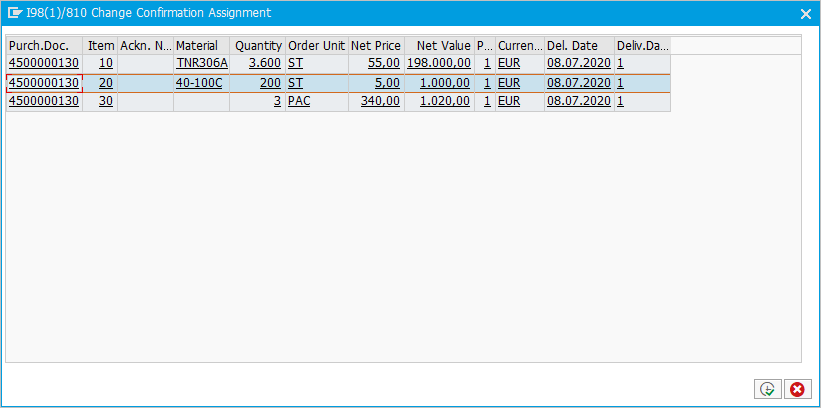Close the Change Confirmation Assignment dialog

805,14
